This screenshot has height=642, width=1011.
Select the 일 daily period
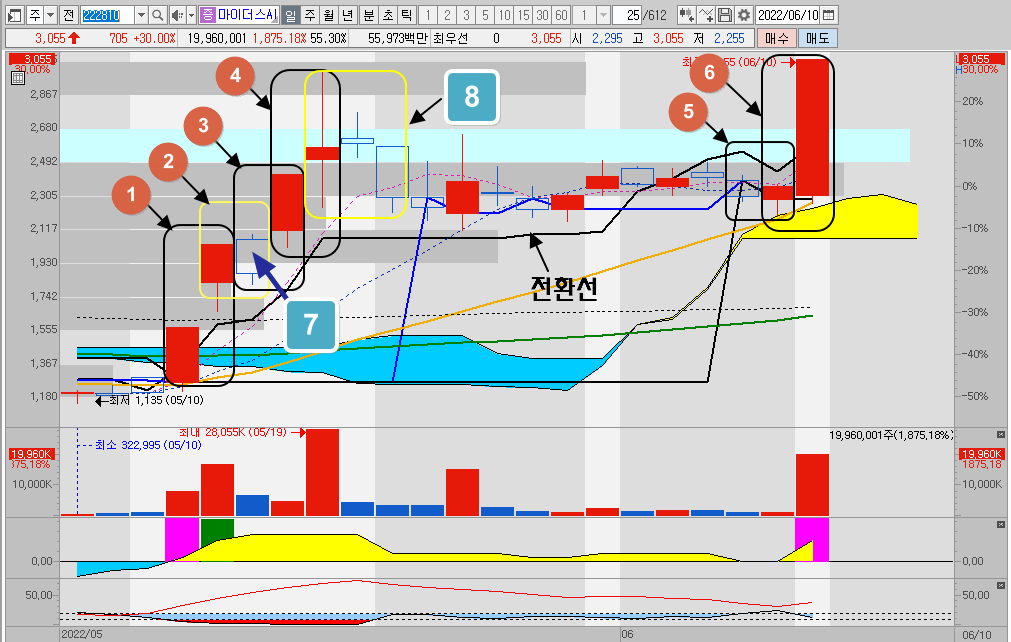[x=291, y=15]
